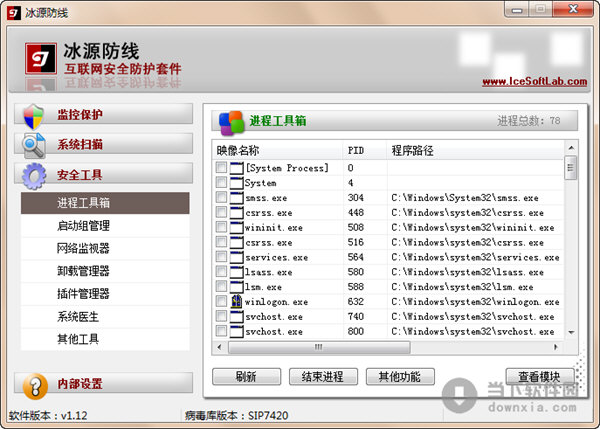
Task: Open the www.IceSoftLab.com link
Action: 525,82
